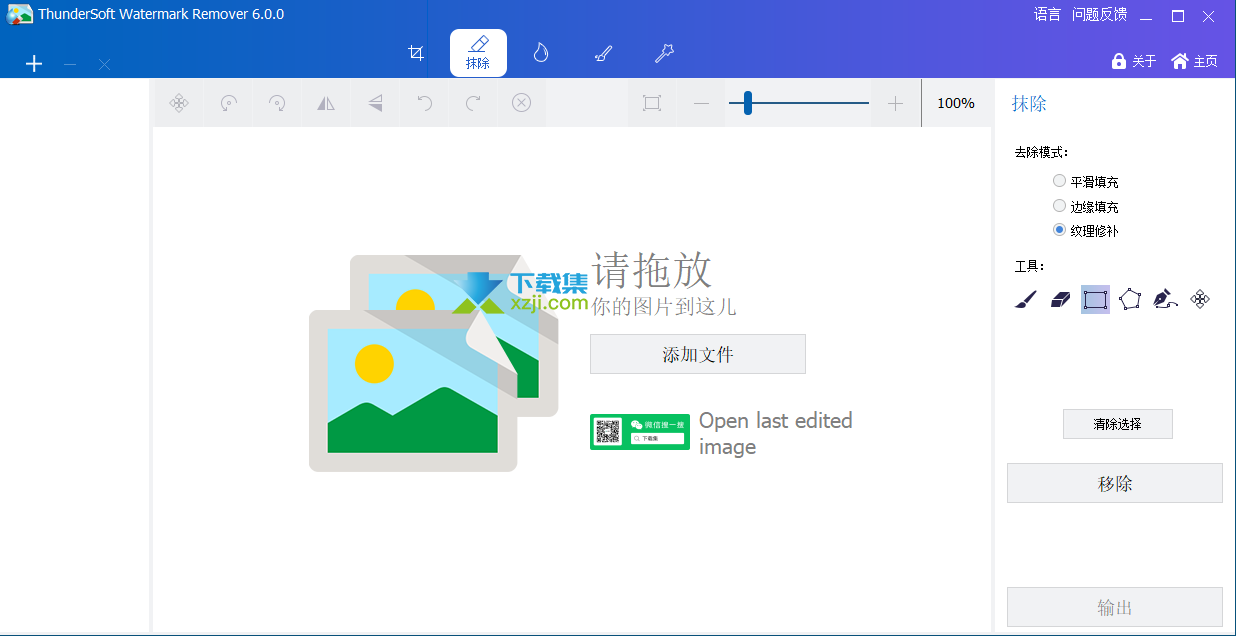Flip image horizontally
The width and height of the screenshot is (1236, 636).
tap(326, 103)
